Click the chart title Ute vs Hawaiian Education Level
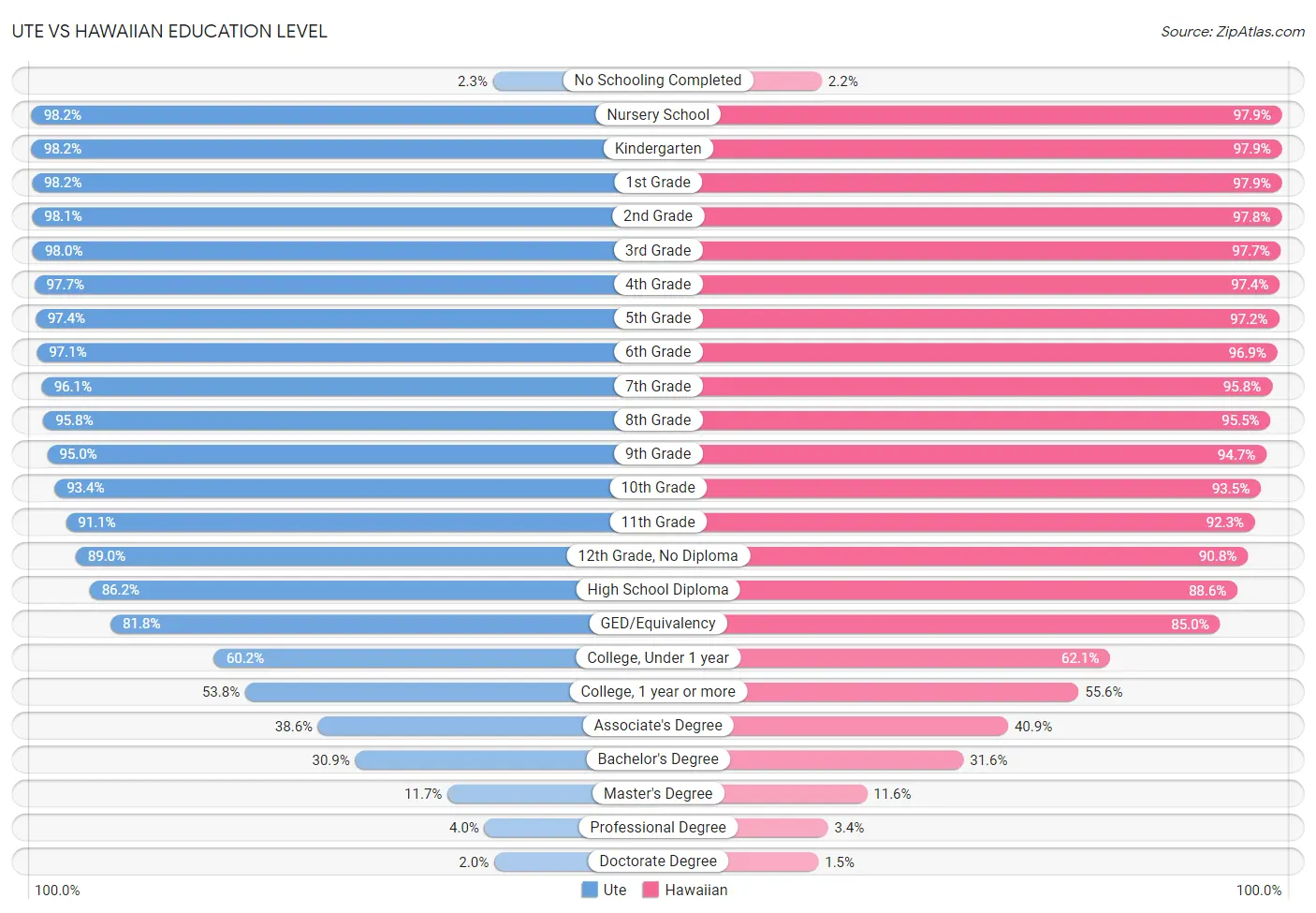 [x=169, y=31]
